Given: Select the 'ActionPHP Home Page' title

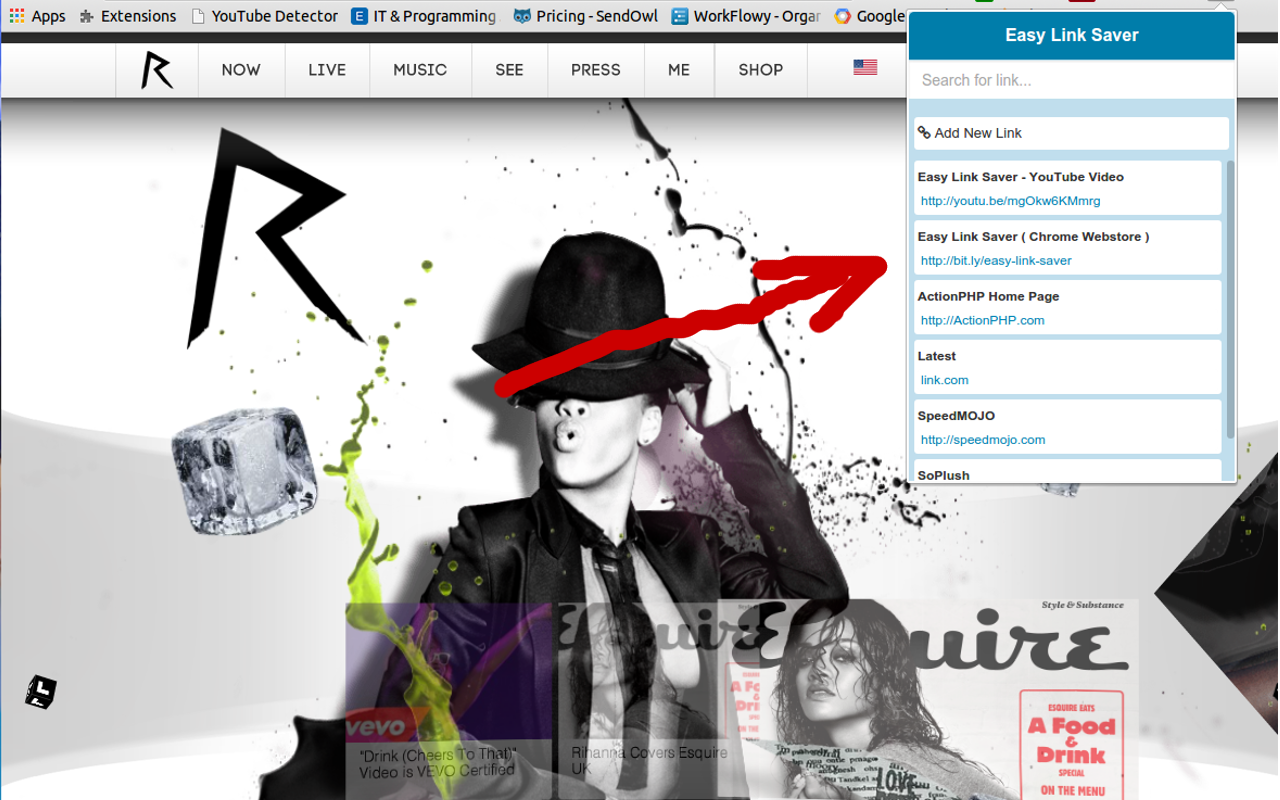Looking at the screenshot, I should [x=988, y=297].
